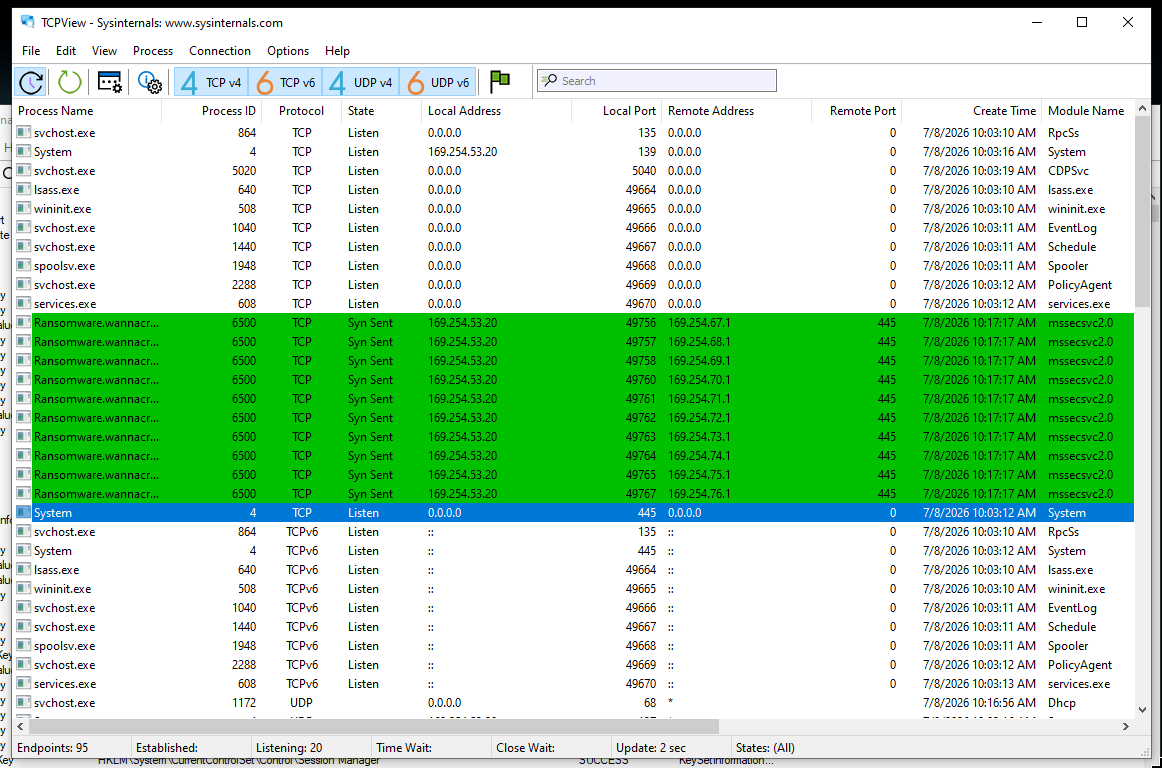Click the horizontal scrollbar right arrow
This screenshot has height=768, width=1162.
coord(1126,726)
